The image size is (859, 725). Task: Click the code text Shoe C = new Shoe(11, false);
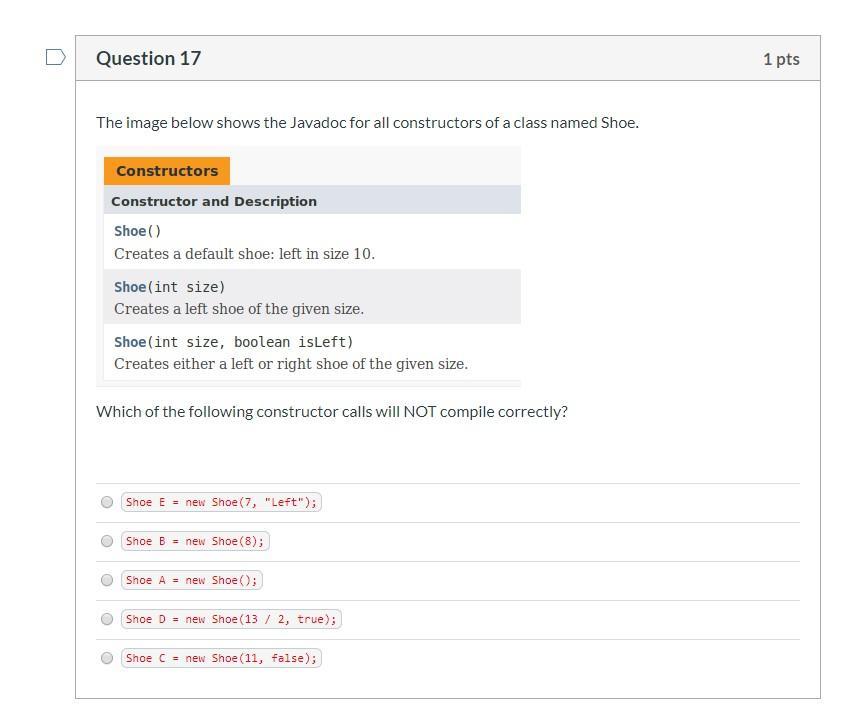tap(221, 658)
